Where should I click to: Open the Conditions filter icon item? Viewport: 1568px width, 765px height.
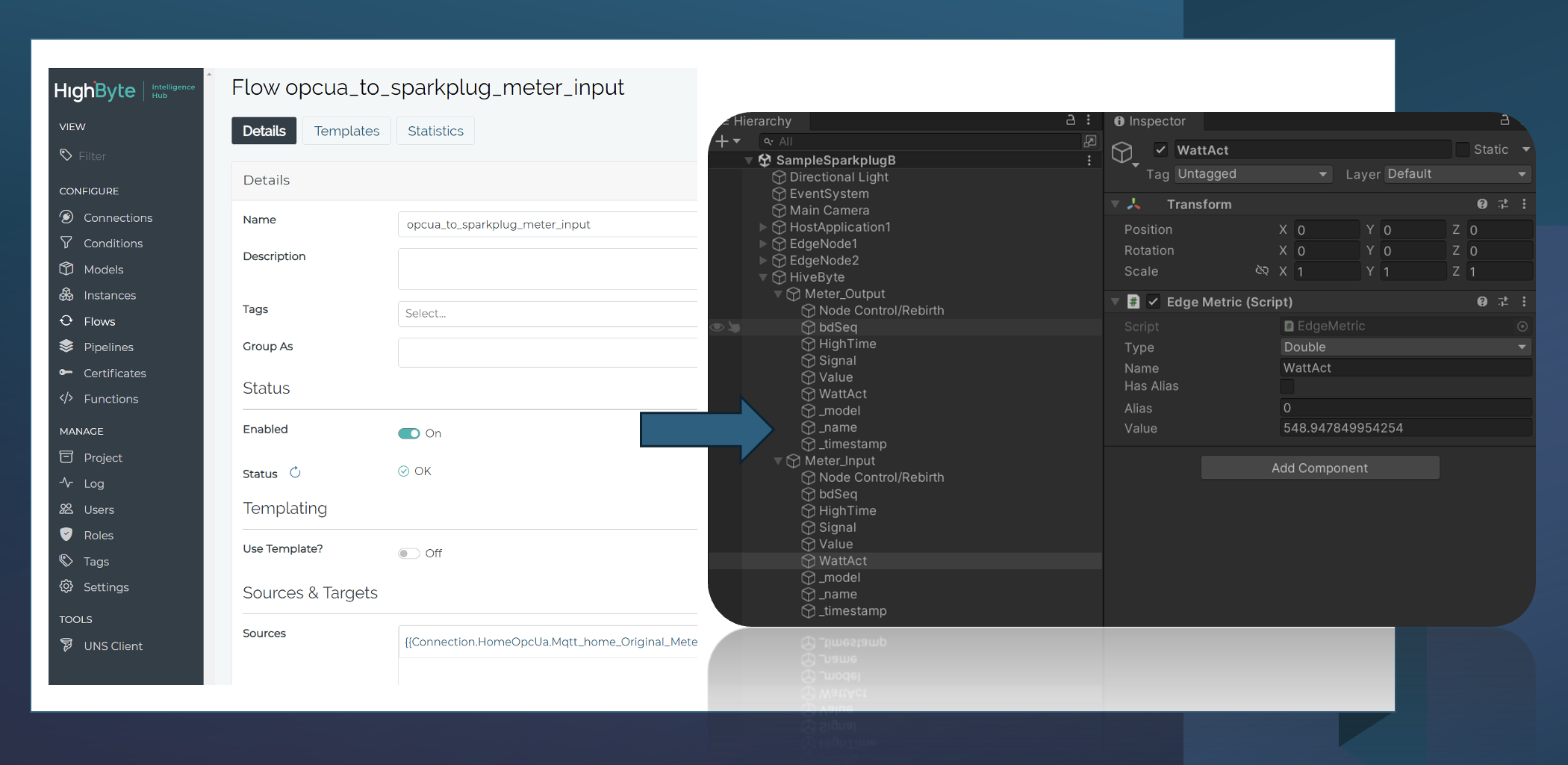[101, 243]
